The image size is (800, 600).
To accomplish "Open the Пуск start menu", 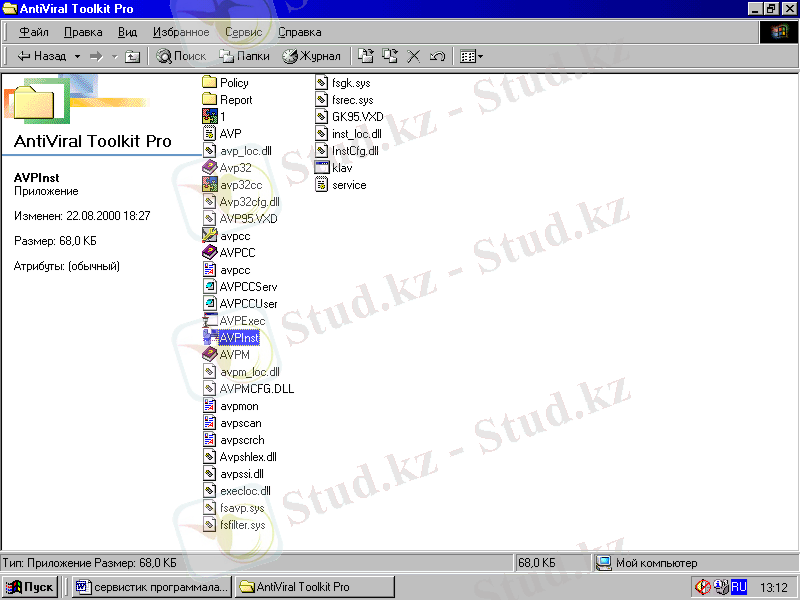I will tap(30, 587).
